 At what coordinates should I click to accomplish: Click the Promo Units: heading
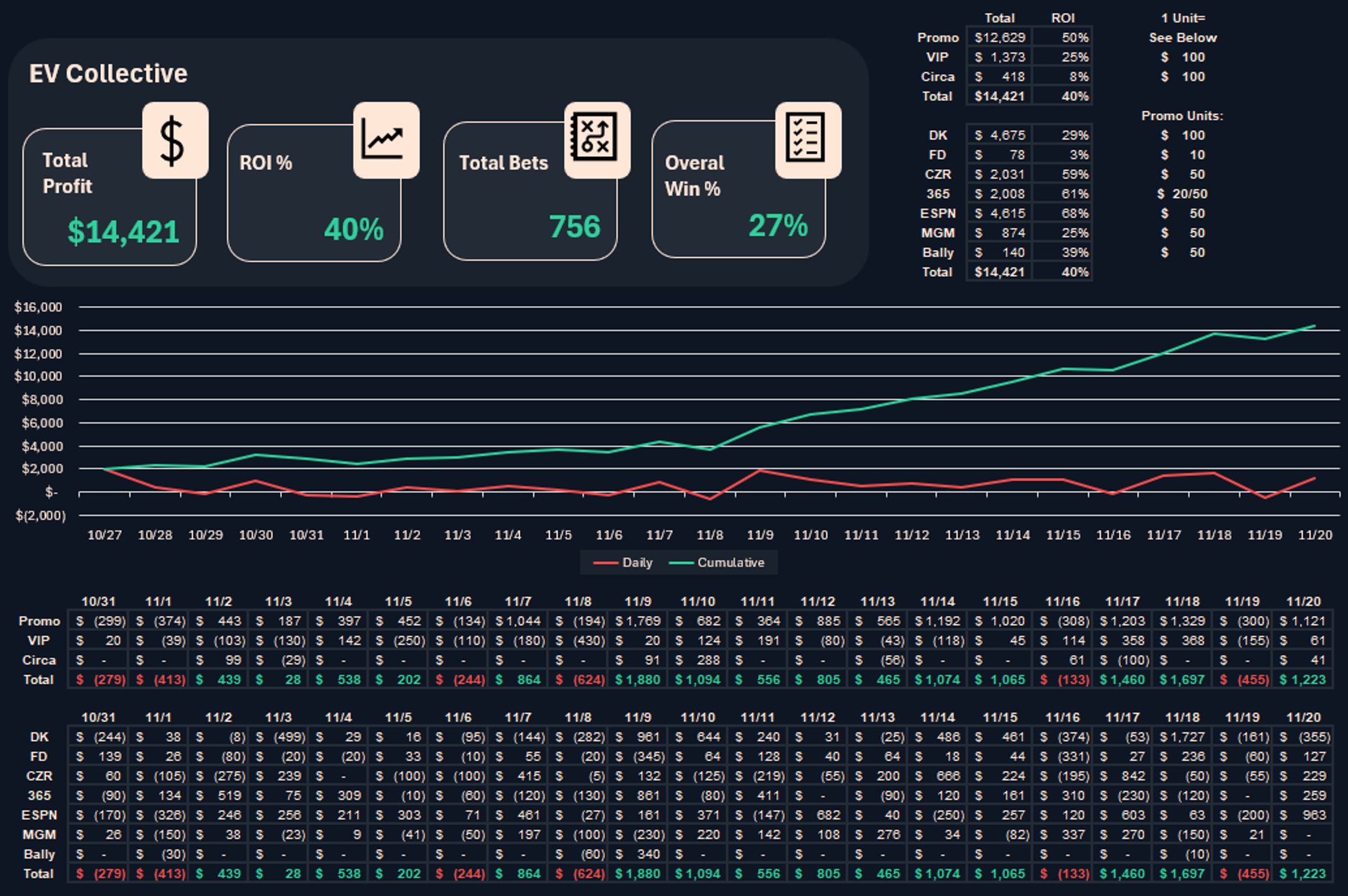coord(1182,116)
